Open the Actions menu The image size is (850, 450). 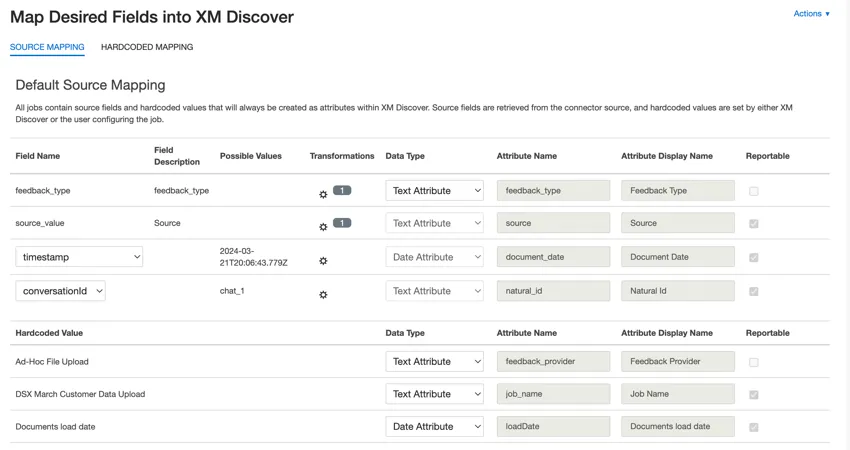pos(811,14)
